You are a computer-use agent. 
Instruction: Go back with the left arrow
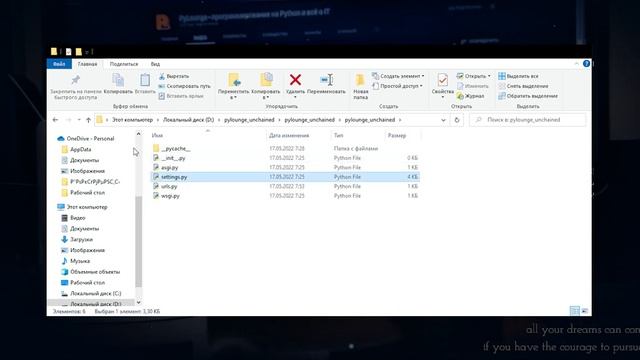pos(56,120)
